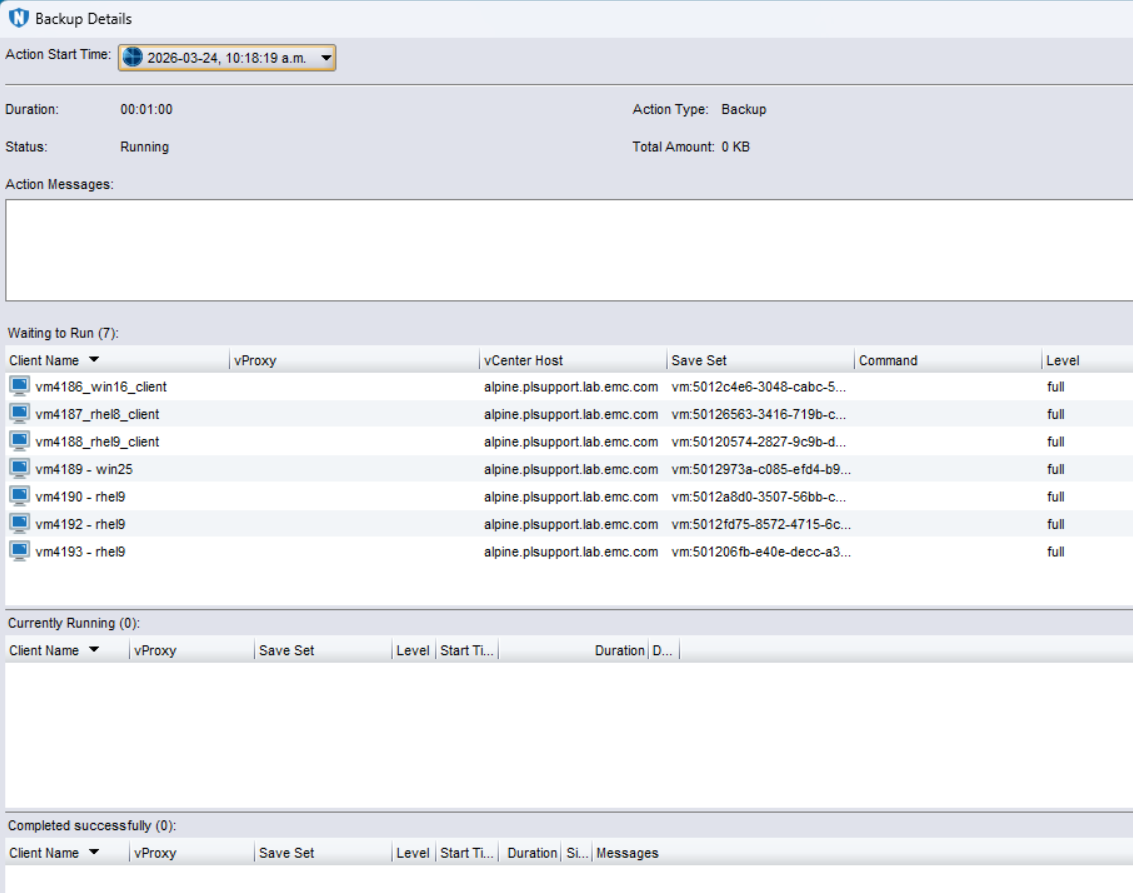Viewport: 1133px width, 893px height.
Task: Click Duration header in Completed successfully table
Action: click(532, 853)
